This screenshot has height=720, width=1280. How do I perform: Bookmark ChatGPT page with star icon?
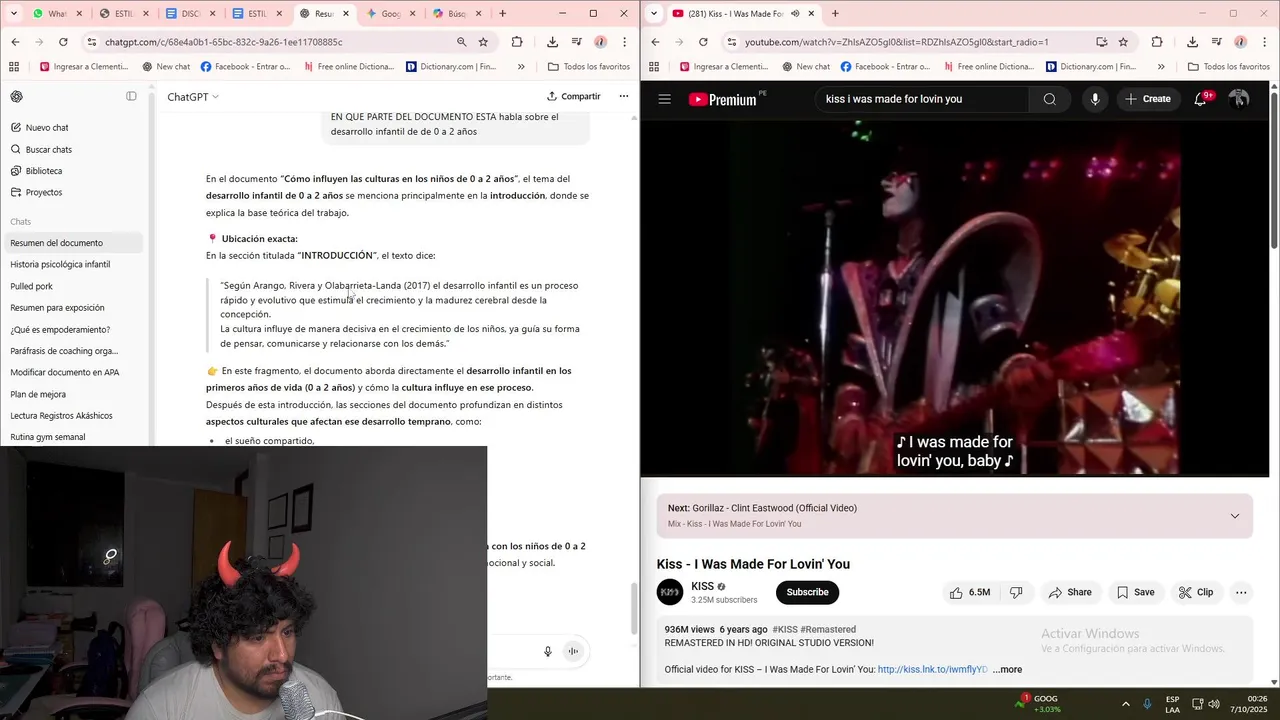coord(483,42)
